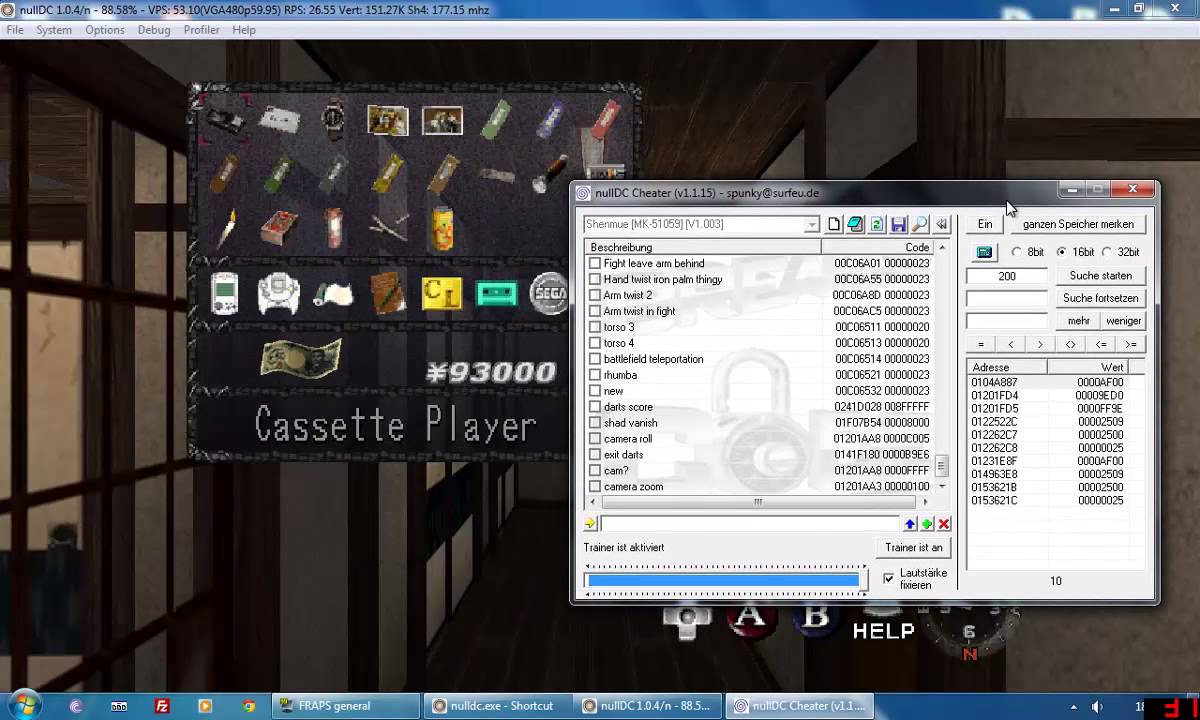The height and width of the screenshot is (720, 1200).
Task: Click the 'Trainer ist an' button
Action: (914, 547)
